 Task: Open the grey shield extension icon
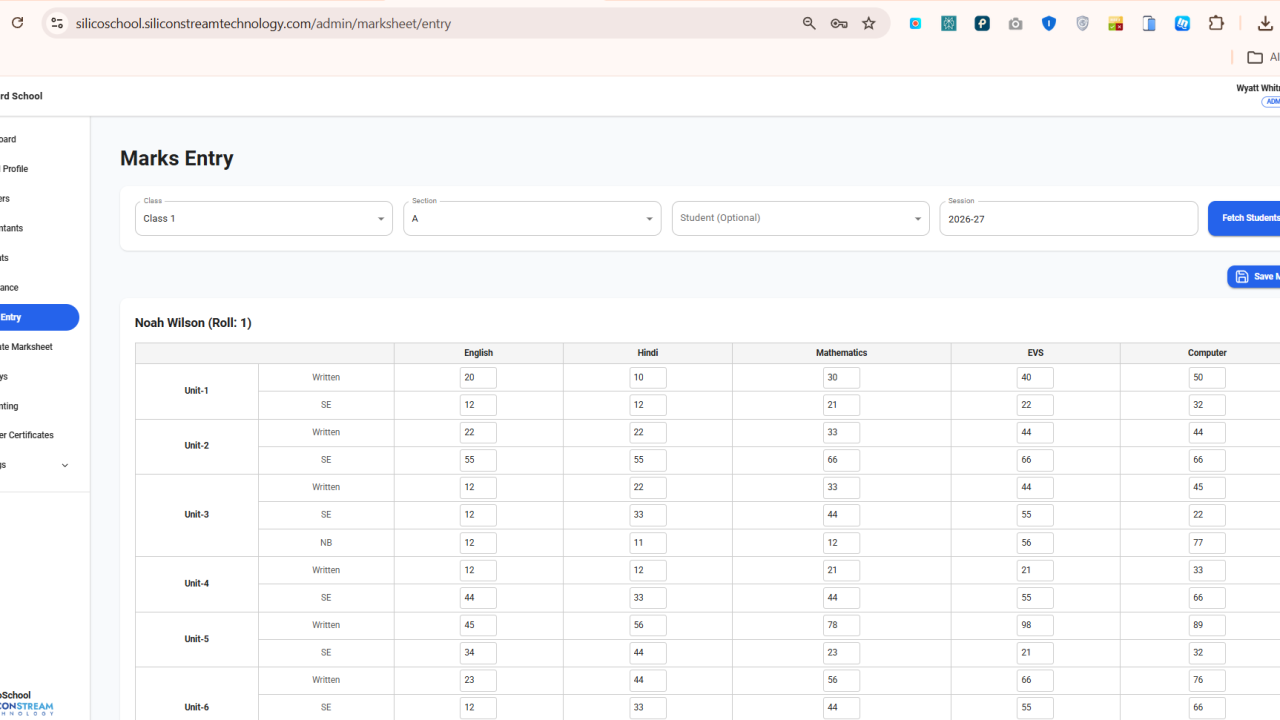1082,23
